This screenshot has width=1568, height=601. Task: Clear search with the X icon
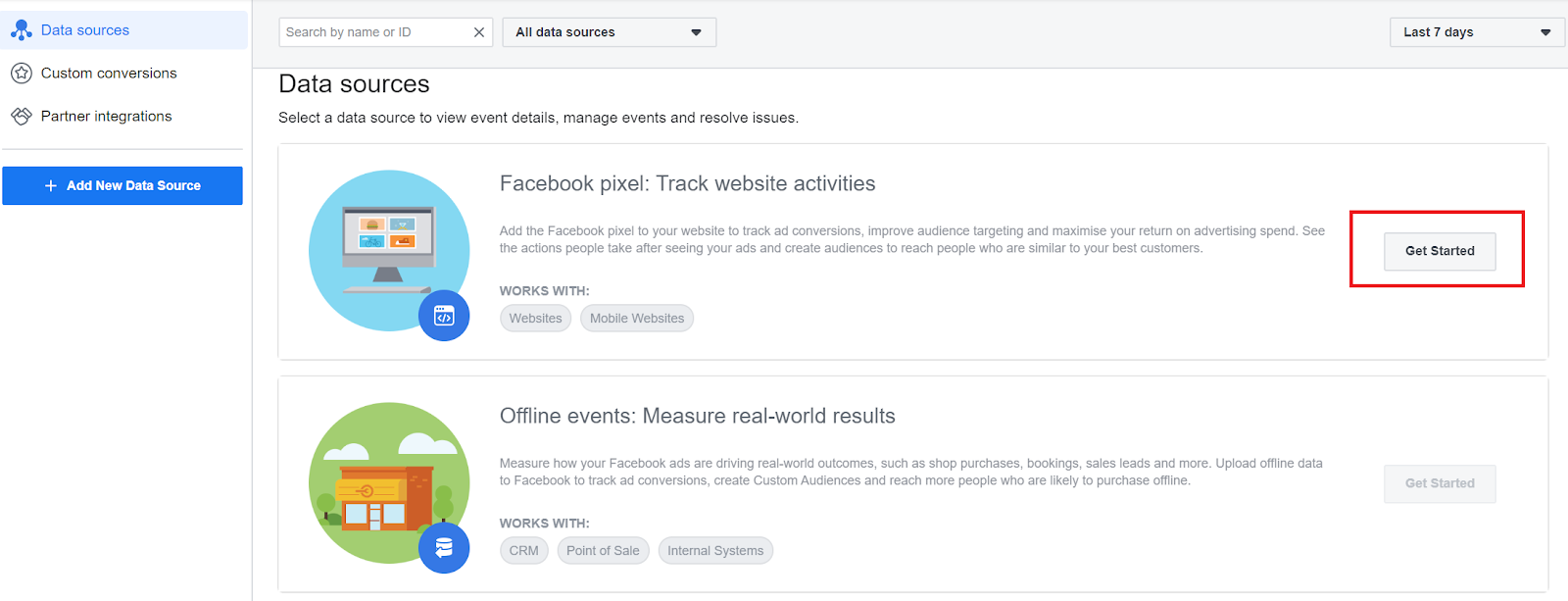(479, 32)
